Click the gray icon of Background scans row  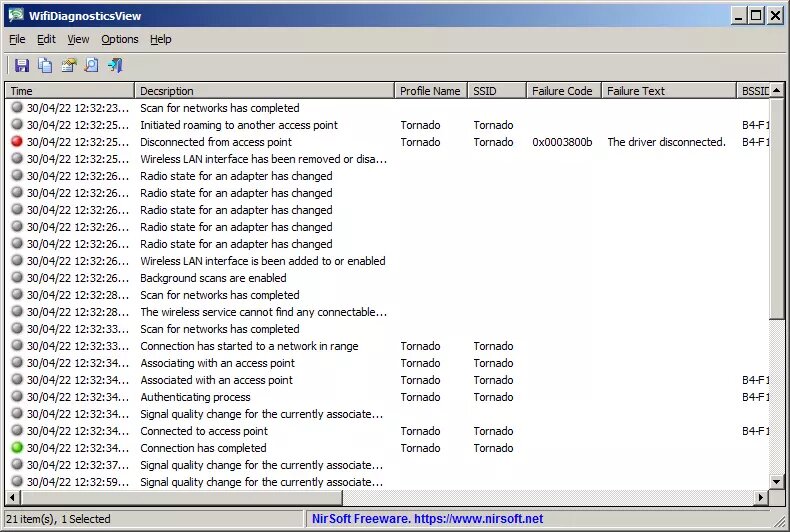[x=17, y=278]
